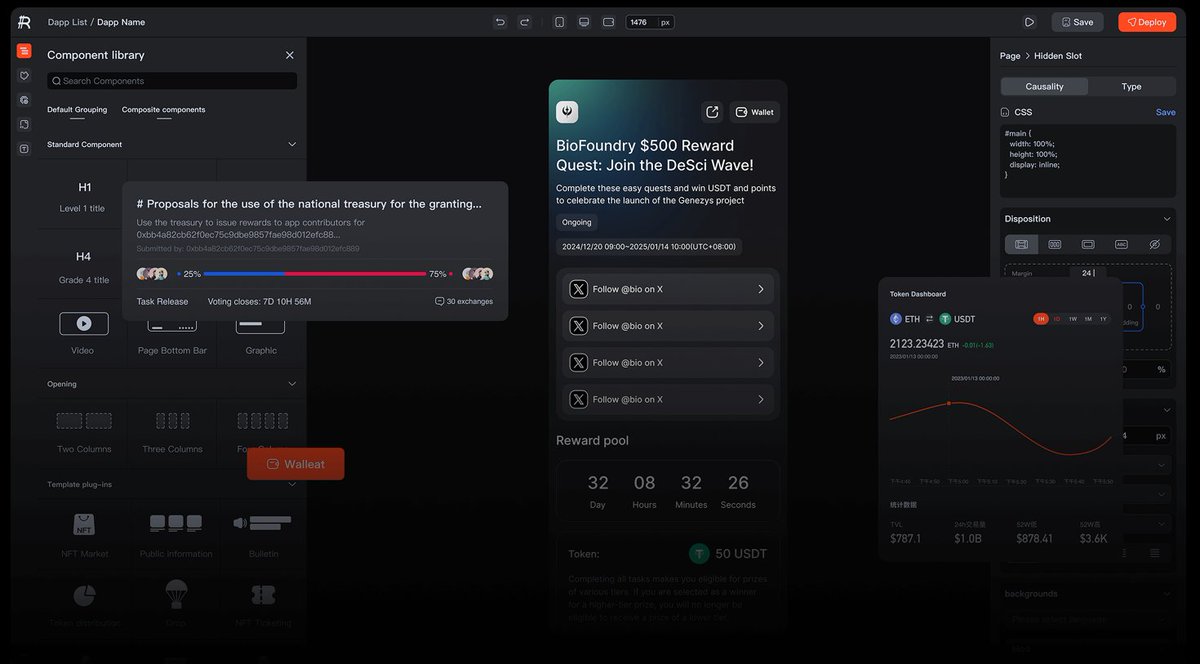The width and height of the screenshot is (1200, 664).
Task: Select the 1M timeframe in Token Dashboard
Action: click(x=1088, y=319)
